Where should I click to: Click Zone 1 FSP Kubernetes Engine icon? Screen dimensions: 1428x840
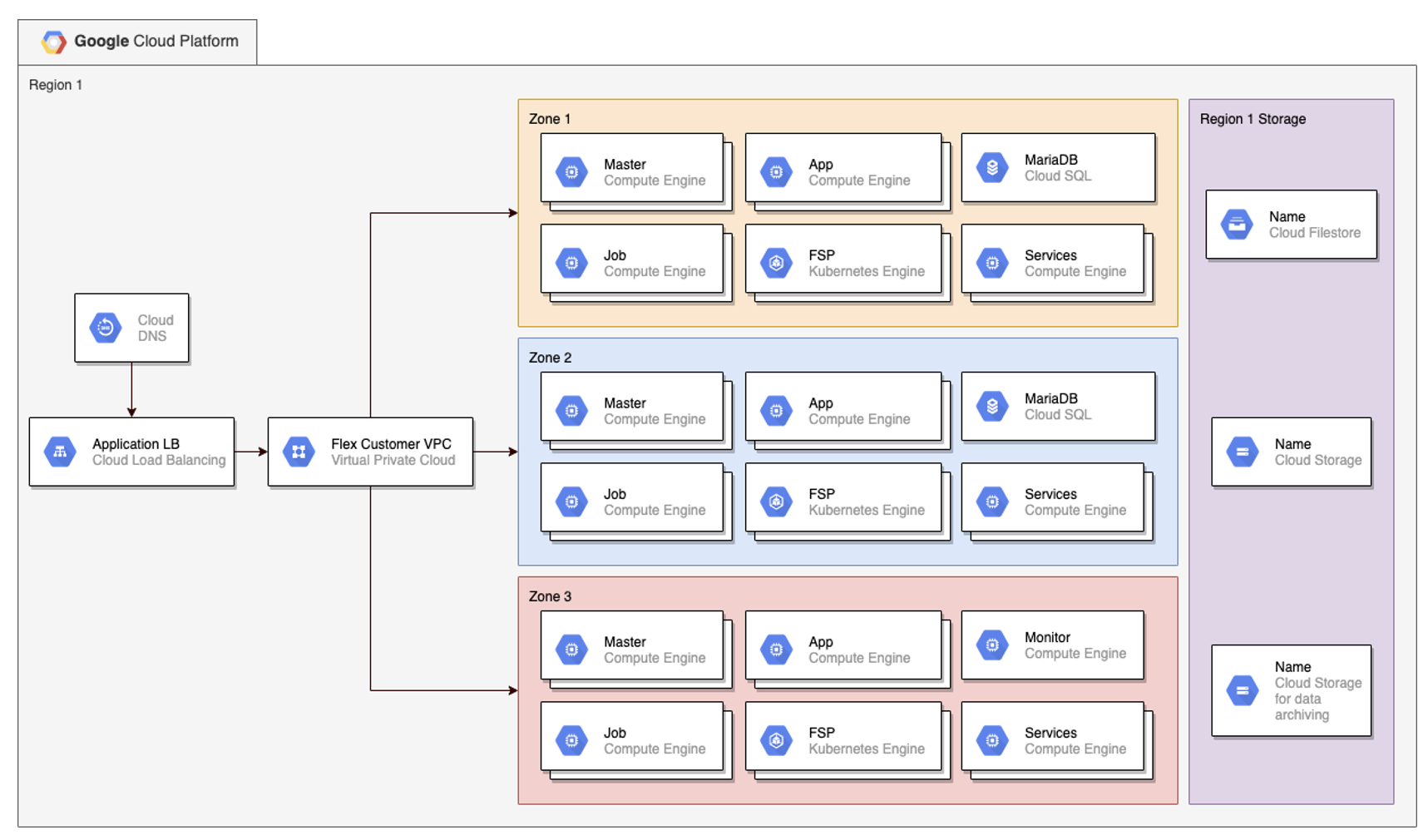(x=776, y=263)
